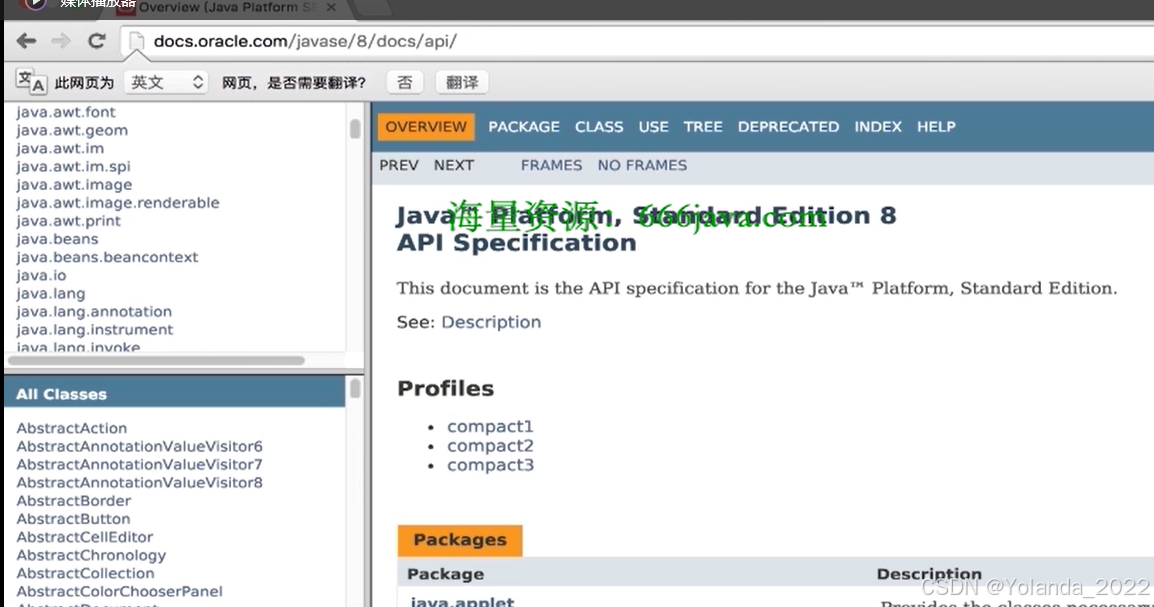Select the Packages table tab

click(x=460, y=540)
